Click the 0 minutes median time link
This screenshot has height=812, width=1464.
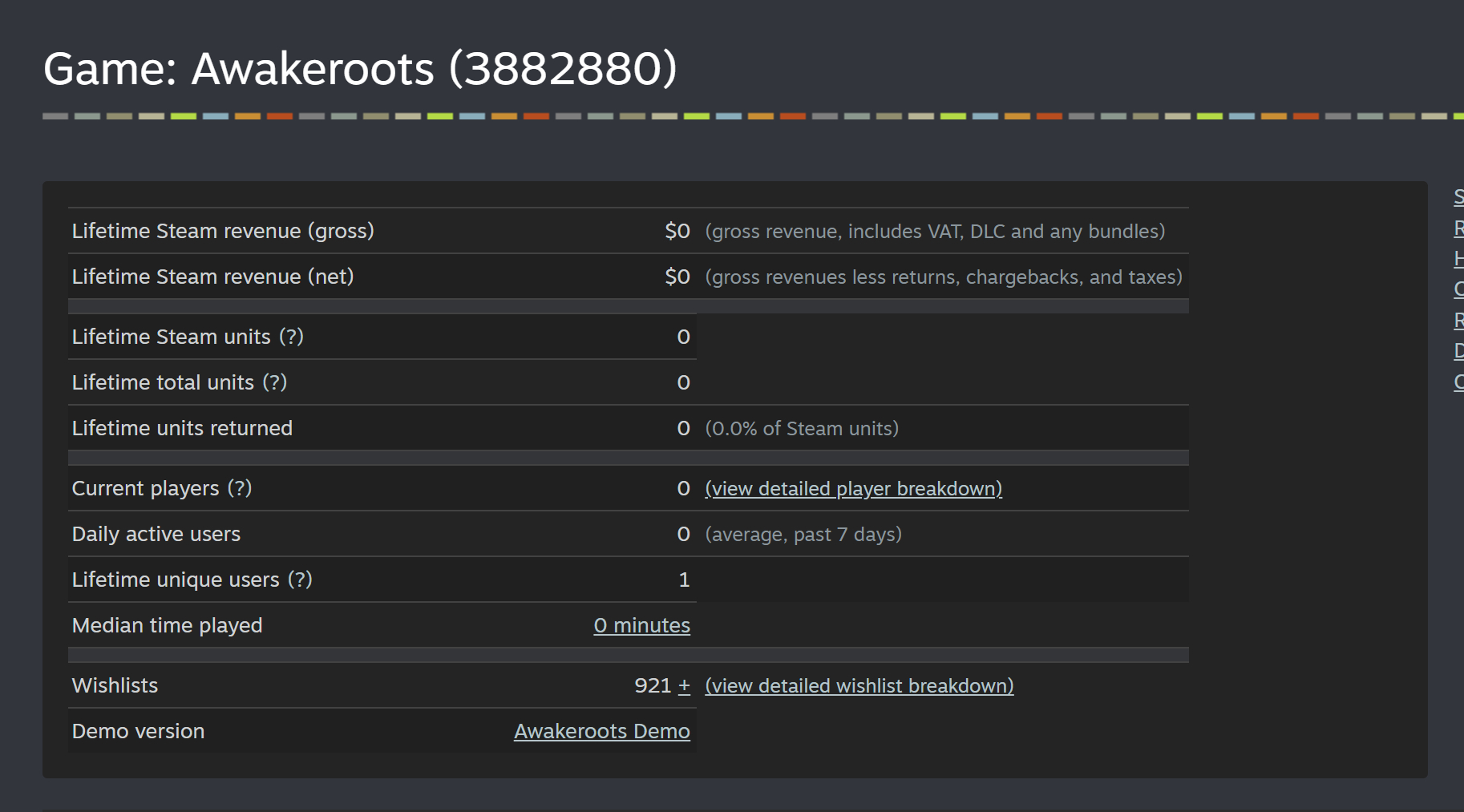[641, 626]
